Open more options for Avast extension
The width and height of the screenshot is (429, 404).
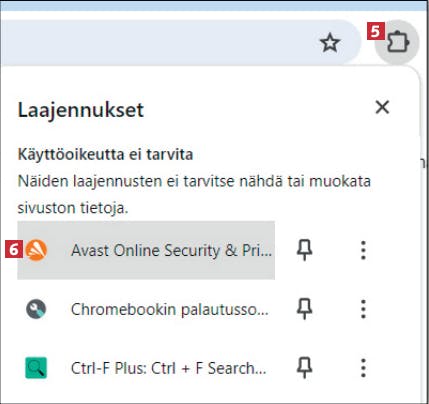coord(363,250)
